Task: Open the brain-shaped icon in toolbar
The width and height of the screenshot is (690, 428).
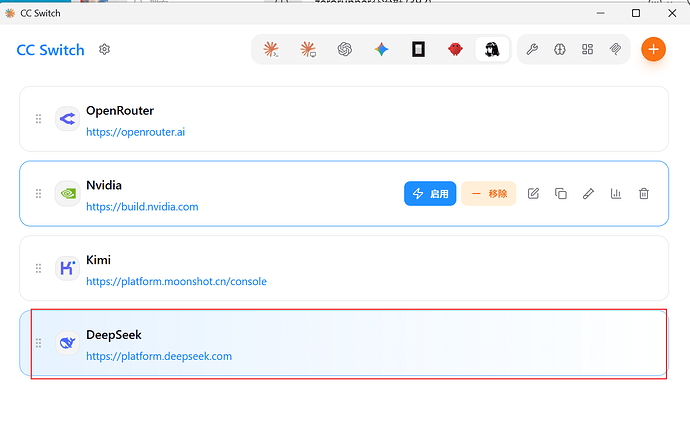Action: click(x=560, y=49)
